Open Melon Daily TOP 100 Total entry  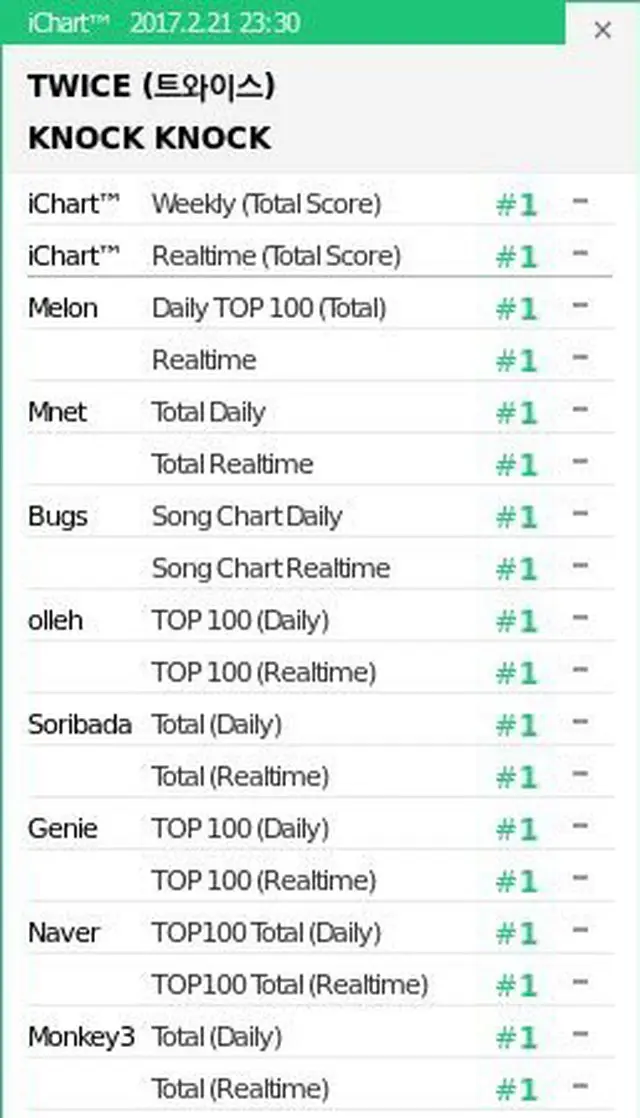pyautogui.click(x=320, y=309)
